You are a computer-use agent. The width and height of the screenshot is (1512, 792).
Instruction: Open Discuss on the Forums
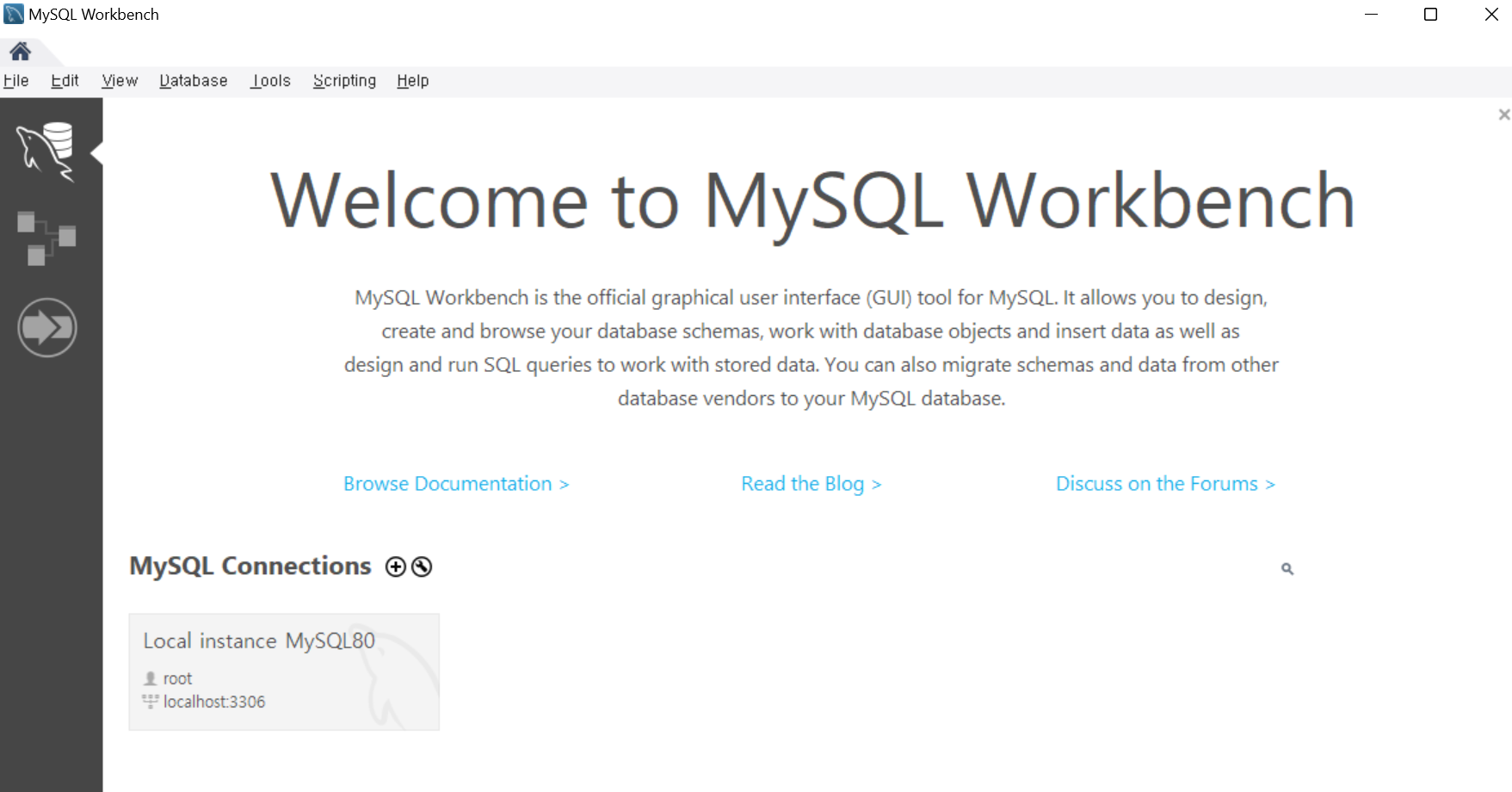[x=1163, y=483]
